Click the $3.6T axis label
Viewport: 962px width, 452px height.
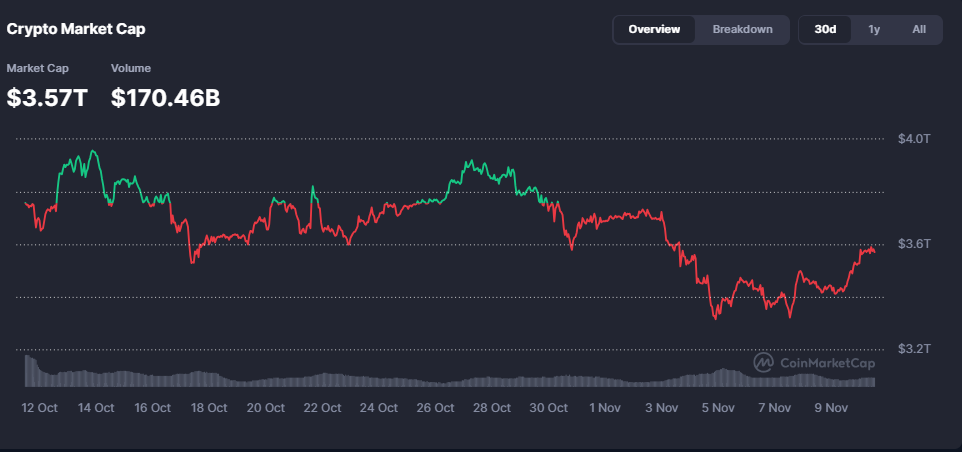[913, 244]
